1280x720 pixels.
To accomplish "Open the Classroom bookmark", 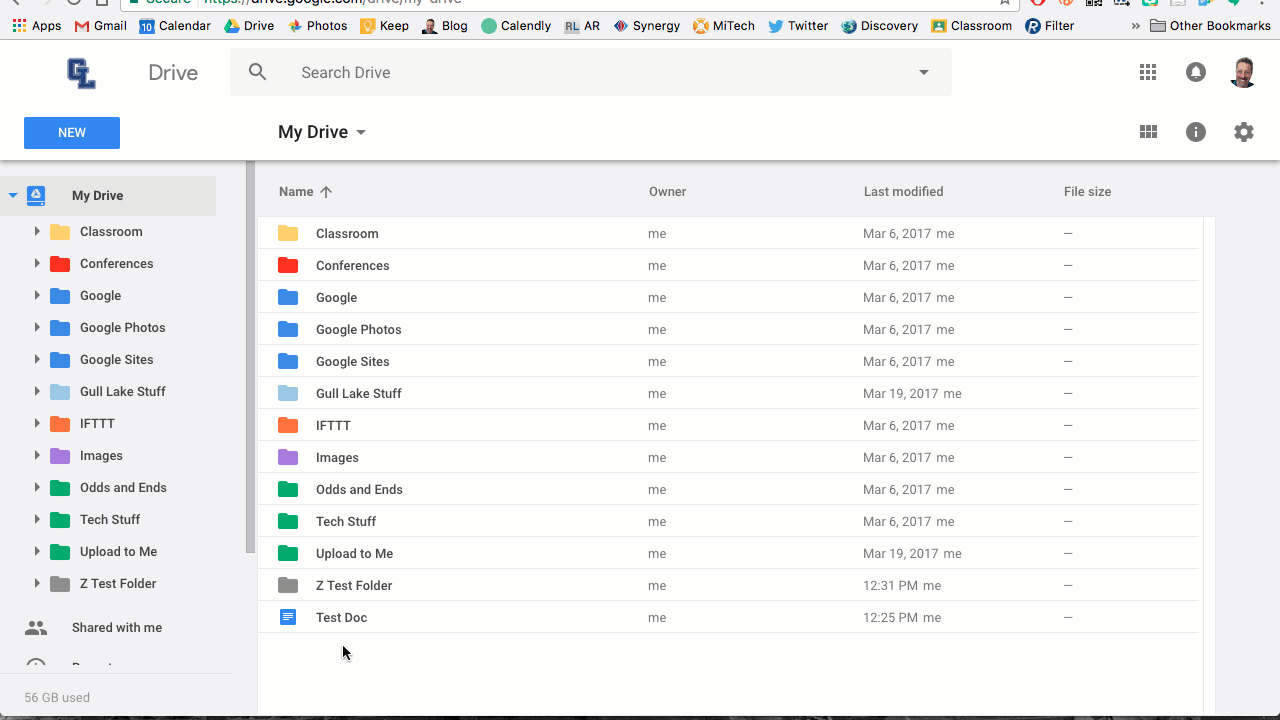I will pos(971,26).
